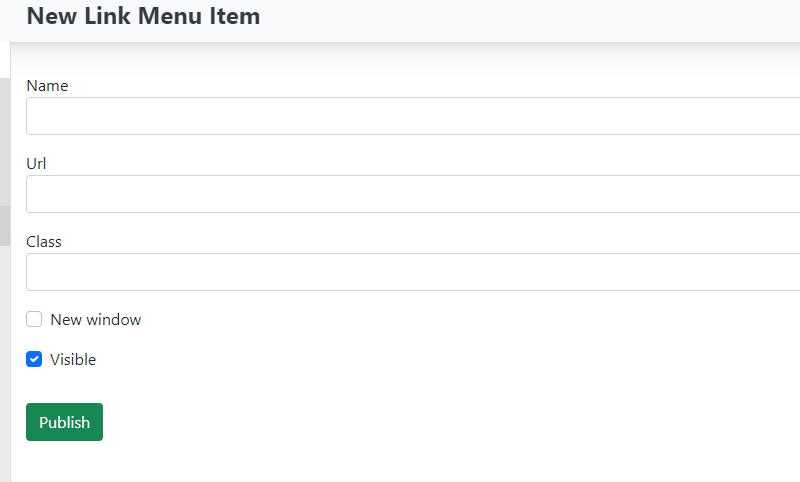Select the darker gray segment on left sidebar
The width and height of the screenshot is (800, 482).
pyautogui.click(x=5, y=225)
